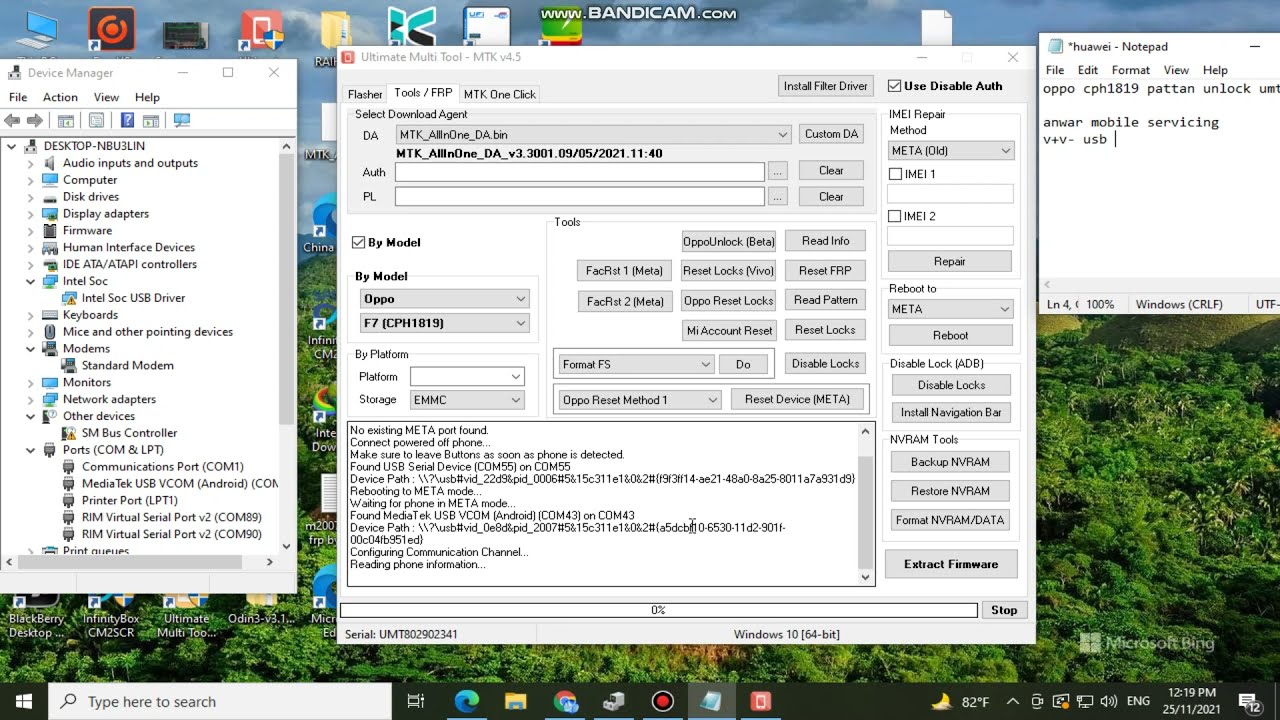Open the DA file dropdown
This screenshot has width=1280, height=720.
[593, 134]
